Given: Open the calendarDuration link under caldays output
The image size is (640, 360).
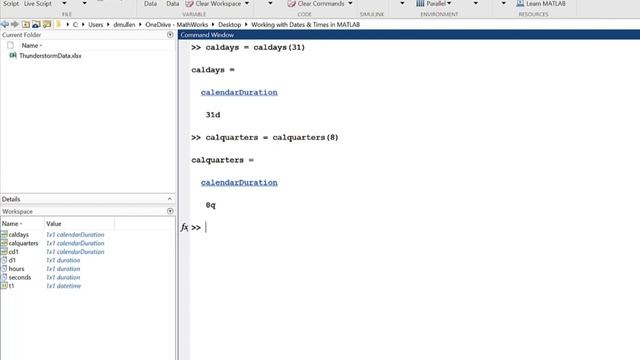Looking at the screenshot, I should [239, 92].
